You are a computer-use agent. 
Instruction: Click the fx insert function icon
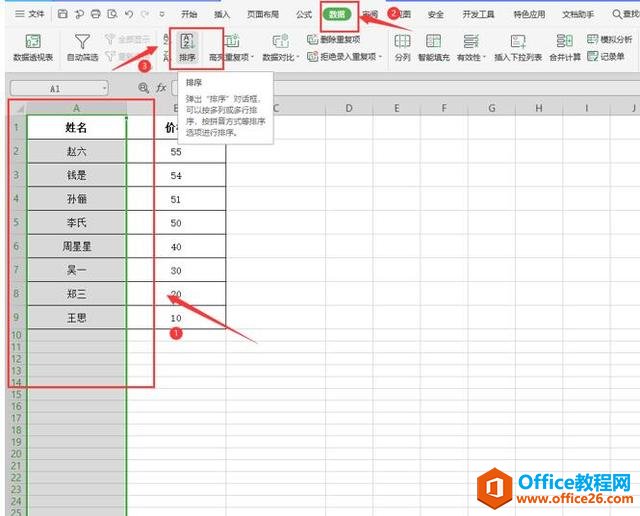162,87
